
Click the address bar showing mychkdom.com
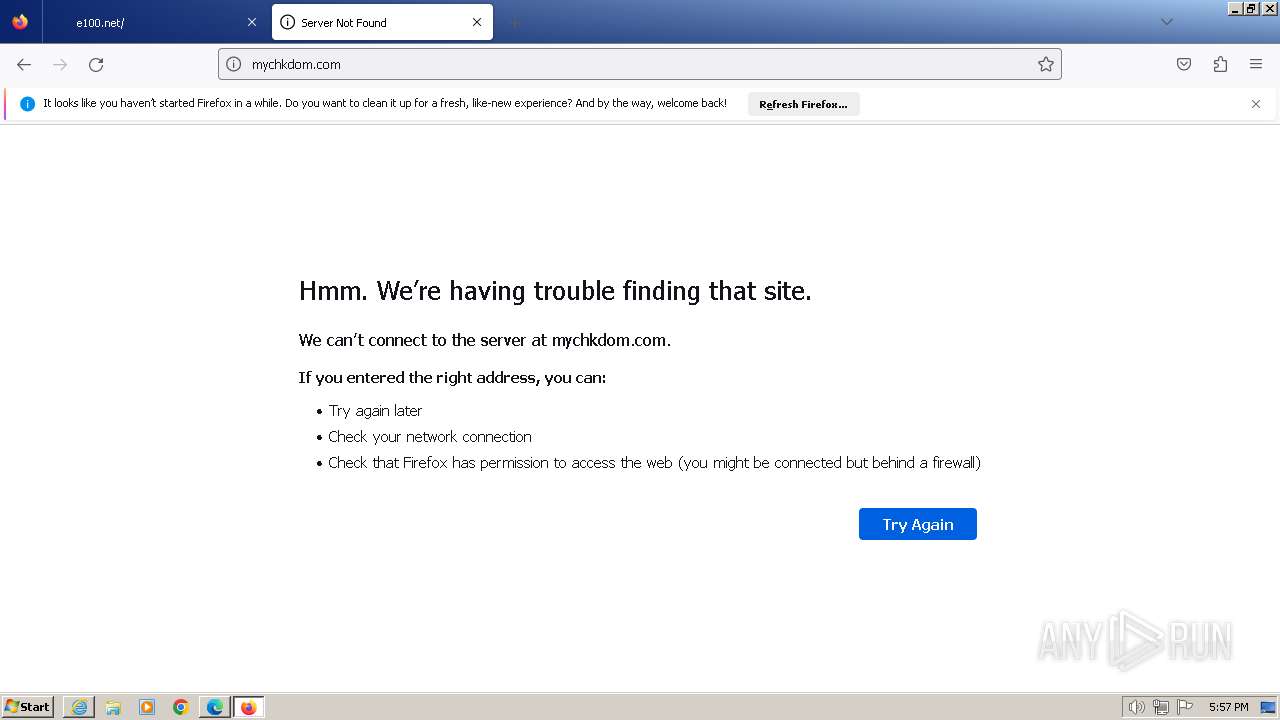(x=640, y=64)
